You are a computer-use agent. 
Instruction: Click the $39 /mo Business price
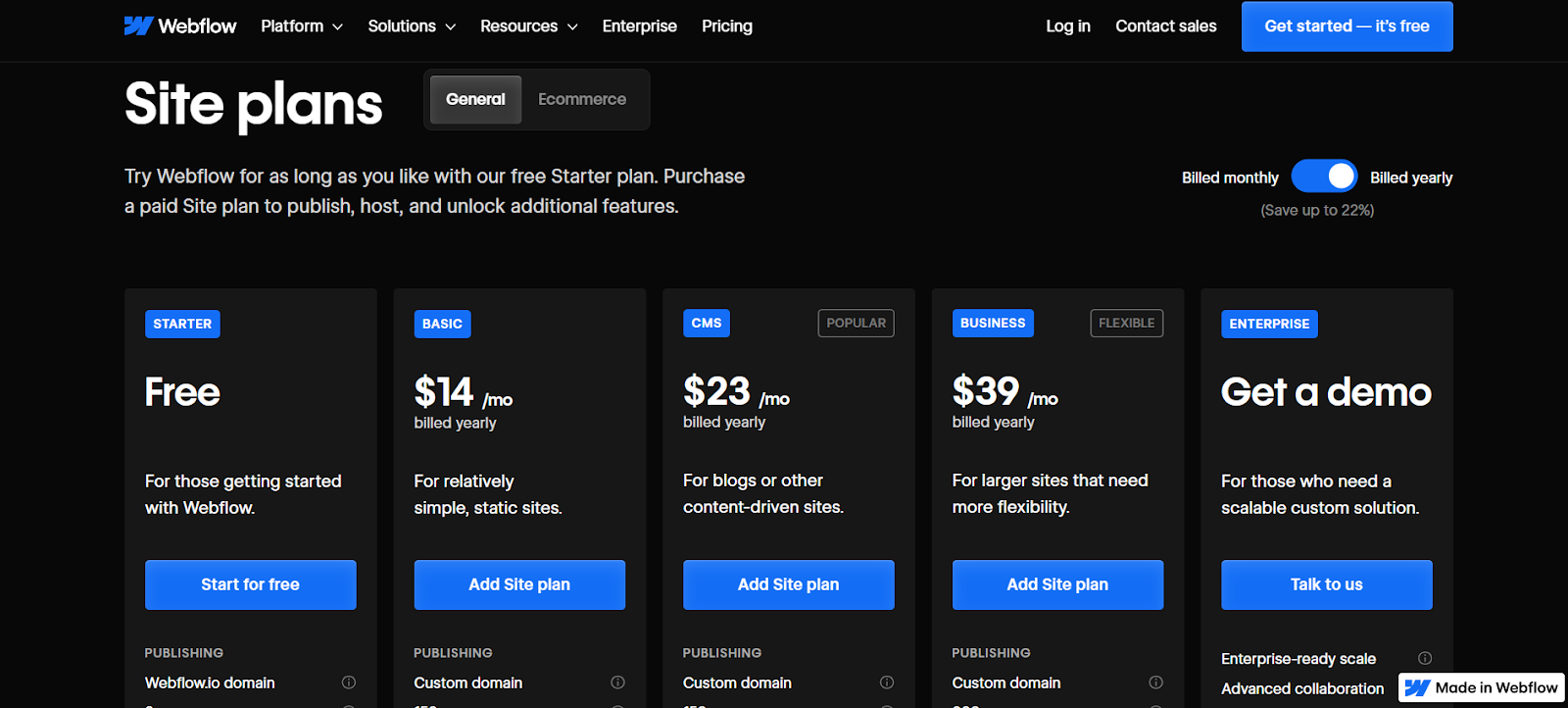point(1005,392)
